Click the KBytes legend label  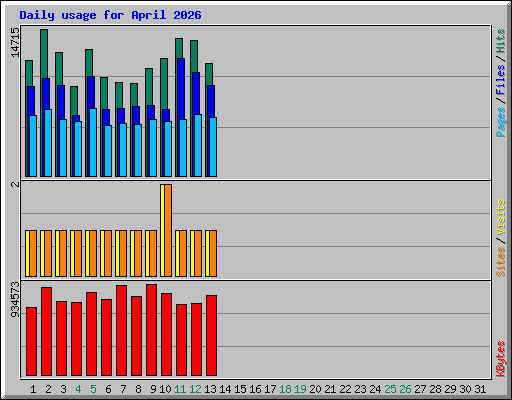click(x=500, y=359)
